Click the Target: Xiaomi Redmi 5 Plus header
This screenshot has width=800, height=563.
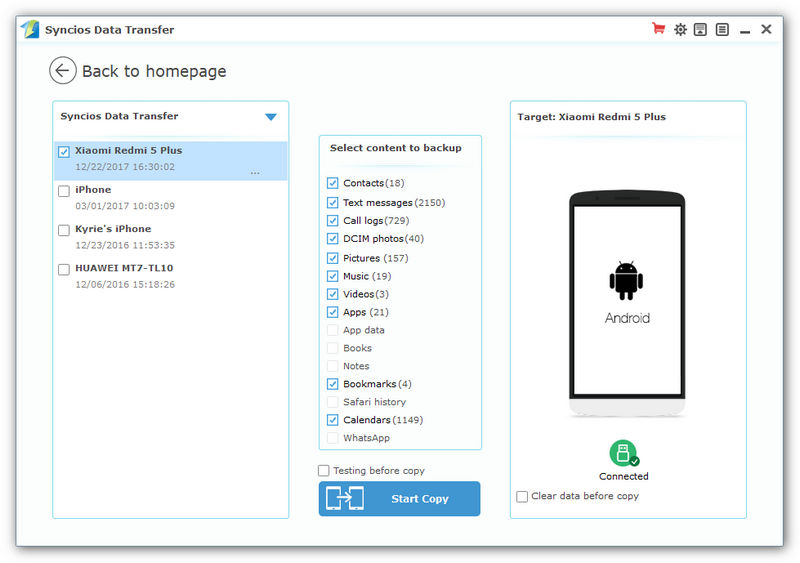coord(591,117)
